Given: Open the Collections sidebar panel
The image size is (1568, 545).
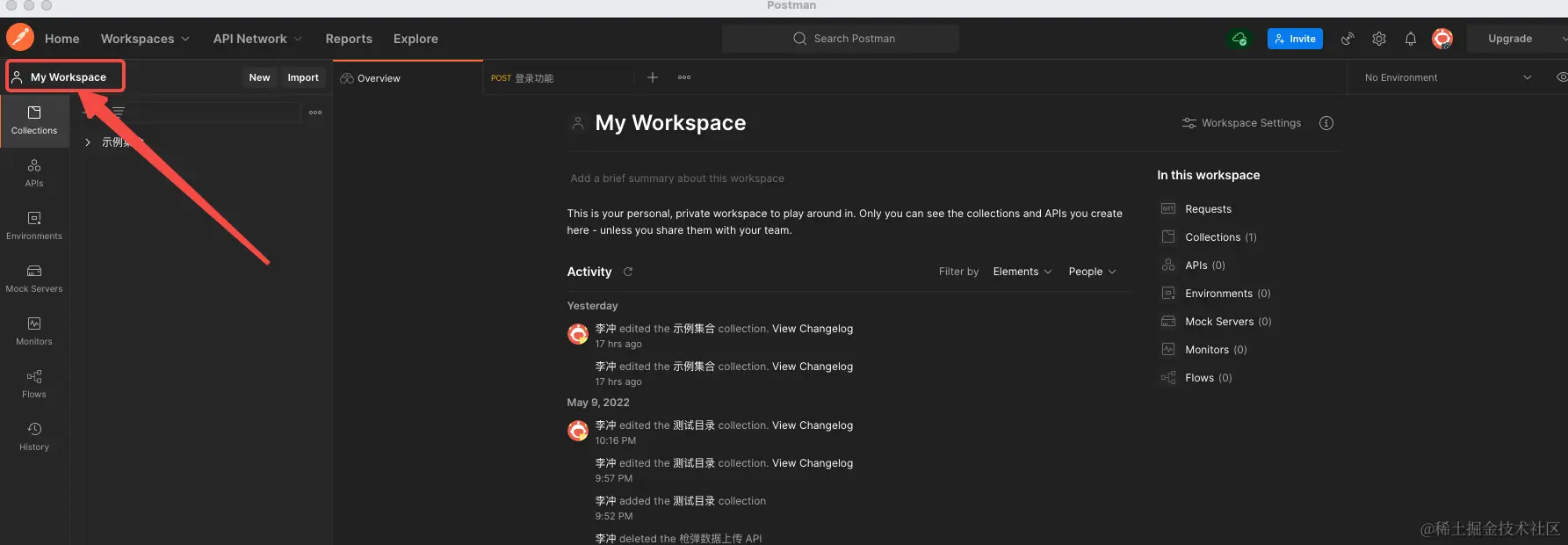Looking at the screenshot, I should tap(34, 120).
